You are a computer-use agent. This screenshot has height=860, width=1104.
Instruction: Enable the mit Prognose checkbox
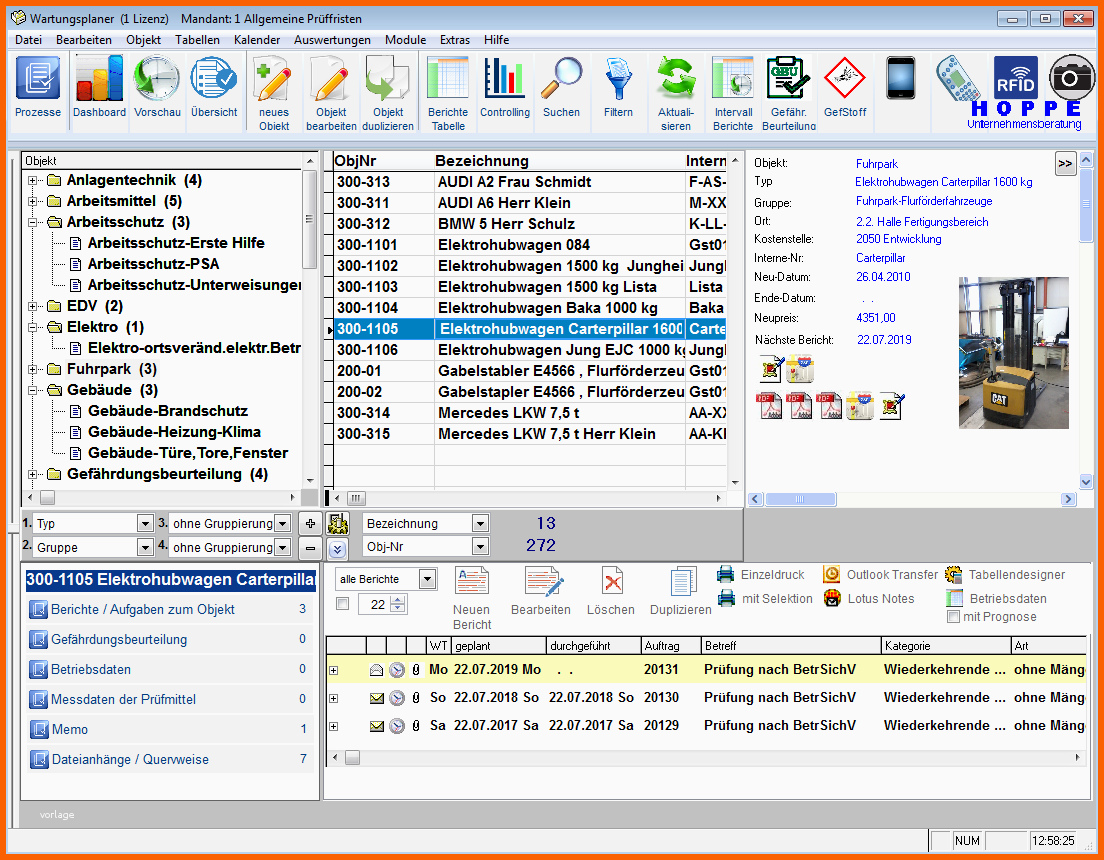pos(953,617)
